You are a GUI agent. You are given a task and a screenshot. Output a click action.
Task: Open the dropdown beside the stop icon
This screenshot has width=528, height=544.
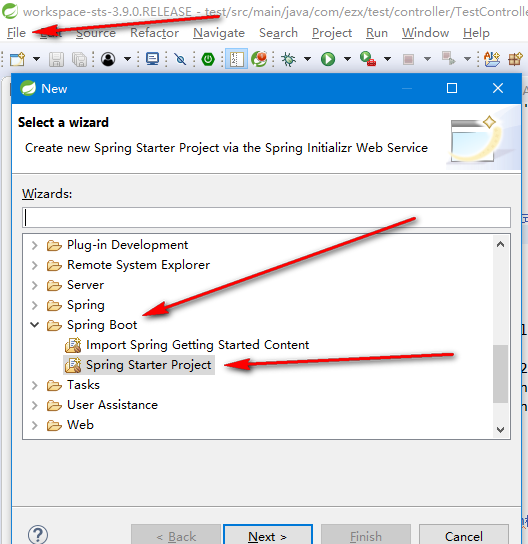(x=427, y=59)
